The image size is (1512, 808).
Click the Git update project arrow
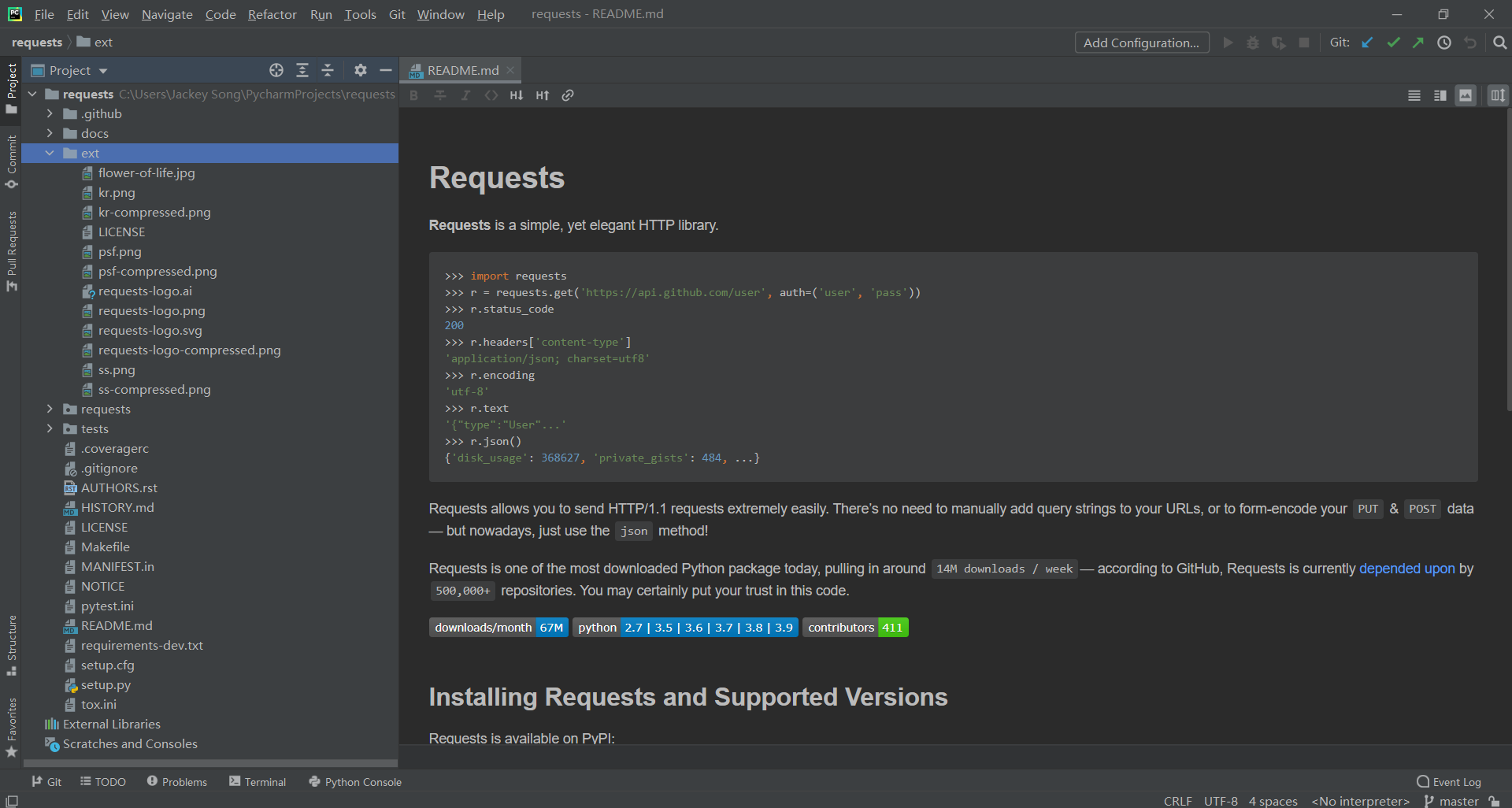[1368, 43]
